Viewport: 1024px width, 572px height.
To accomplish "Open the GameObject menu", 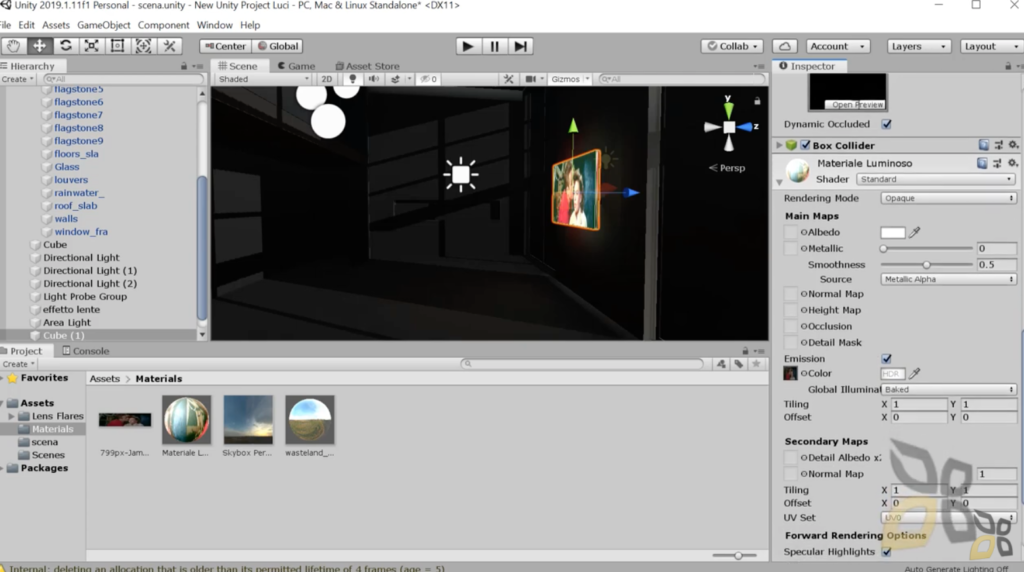I will pos(103,25).
